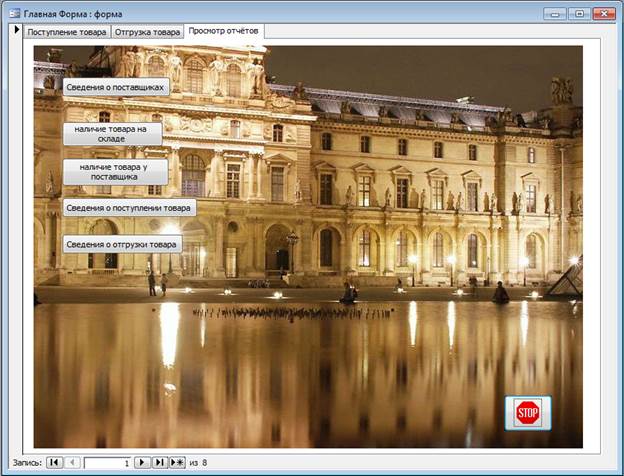Open Сведения о отгрузки товара report
Viewport: 624px width, 476px height.
pos(122,244)
